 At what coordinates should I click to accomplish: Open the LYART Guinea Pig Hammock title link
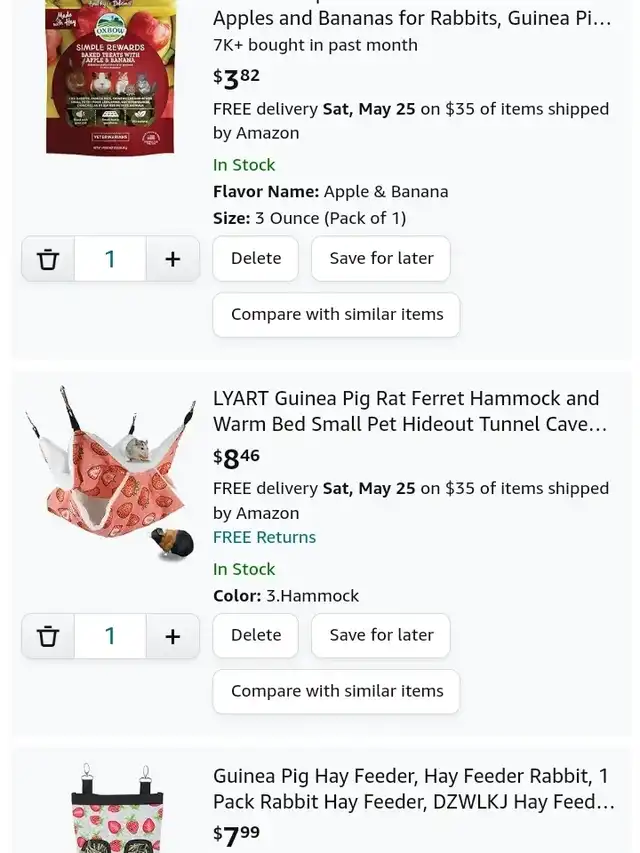point(410,411)
